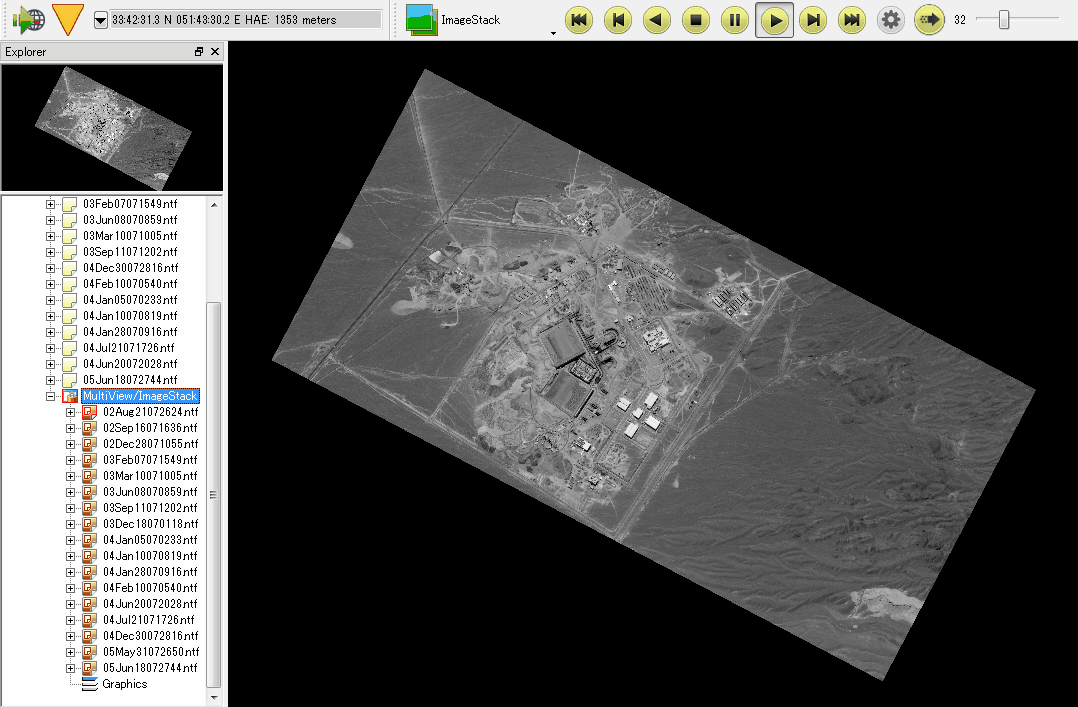Image resolution: width=1078 pixels, height=707 pixels.
Task: Pause the image stack animation
Action: point(735,20)
